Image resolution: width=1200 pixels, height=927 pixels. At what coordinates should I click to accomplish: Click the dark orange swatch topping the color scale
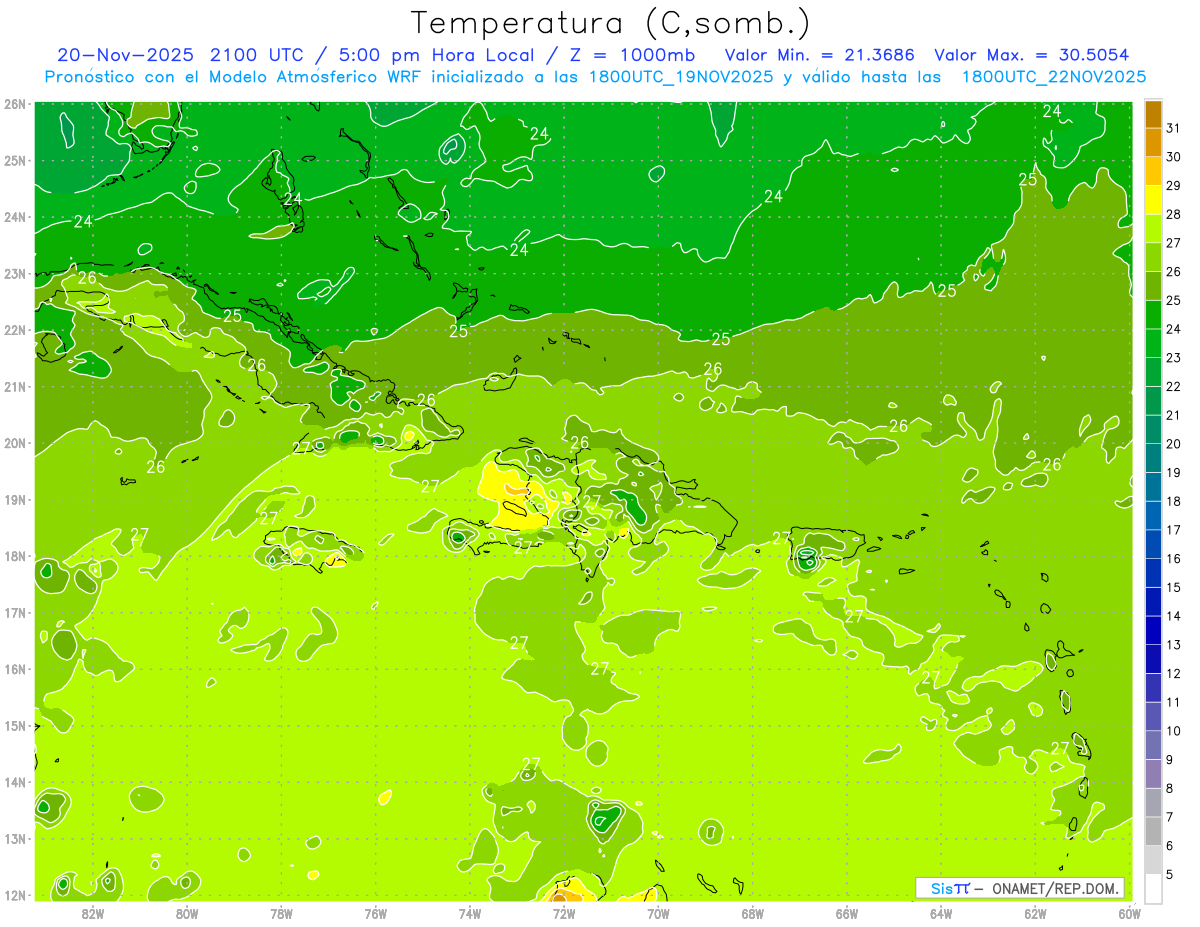tap(1153, 114)
